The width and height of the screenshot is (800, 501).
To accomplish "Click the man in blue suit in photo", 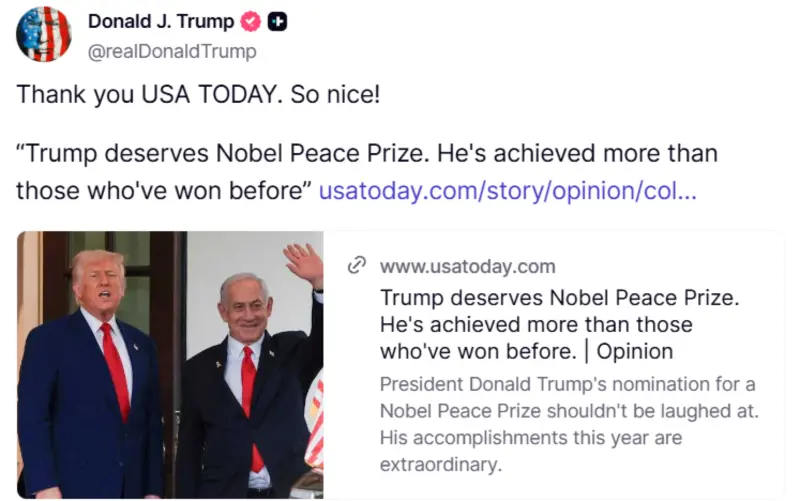I will pyautogui.click(x=92, y=375).
